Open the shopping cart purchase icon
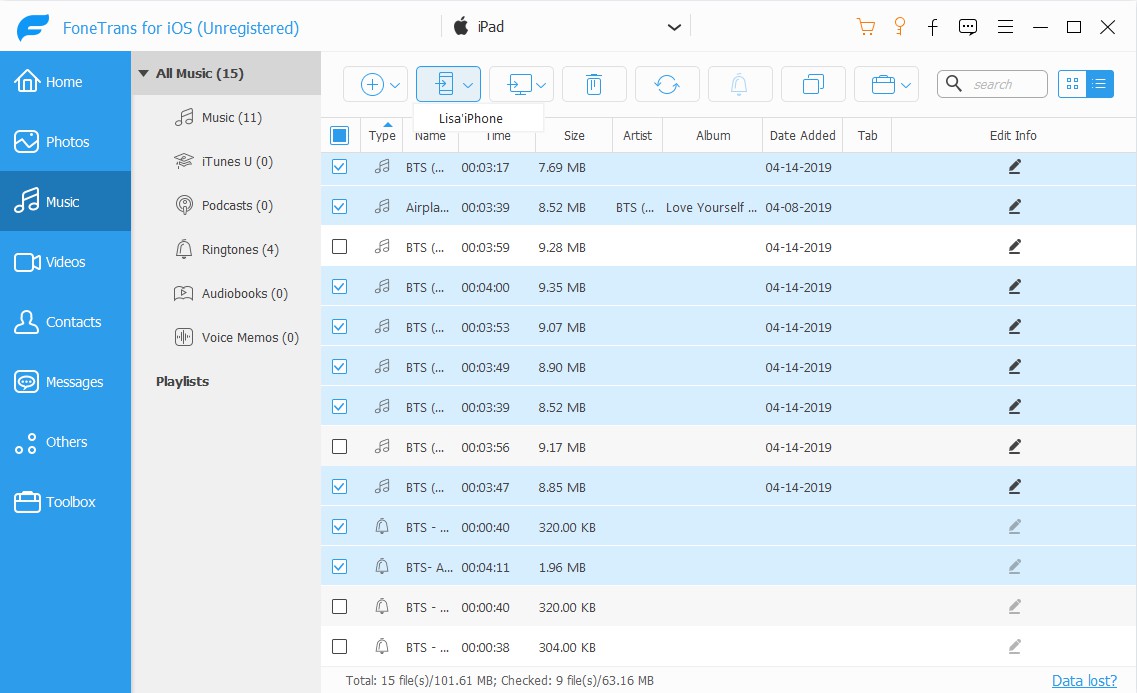 coord(865,27)
